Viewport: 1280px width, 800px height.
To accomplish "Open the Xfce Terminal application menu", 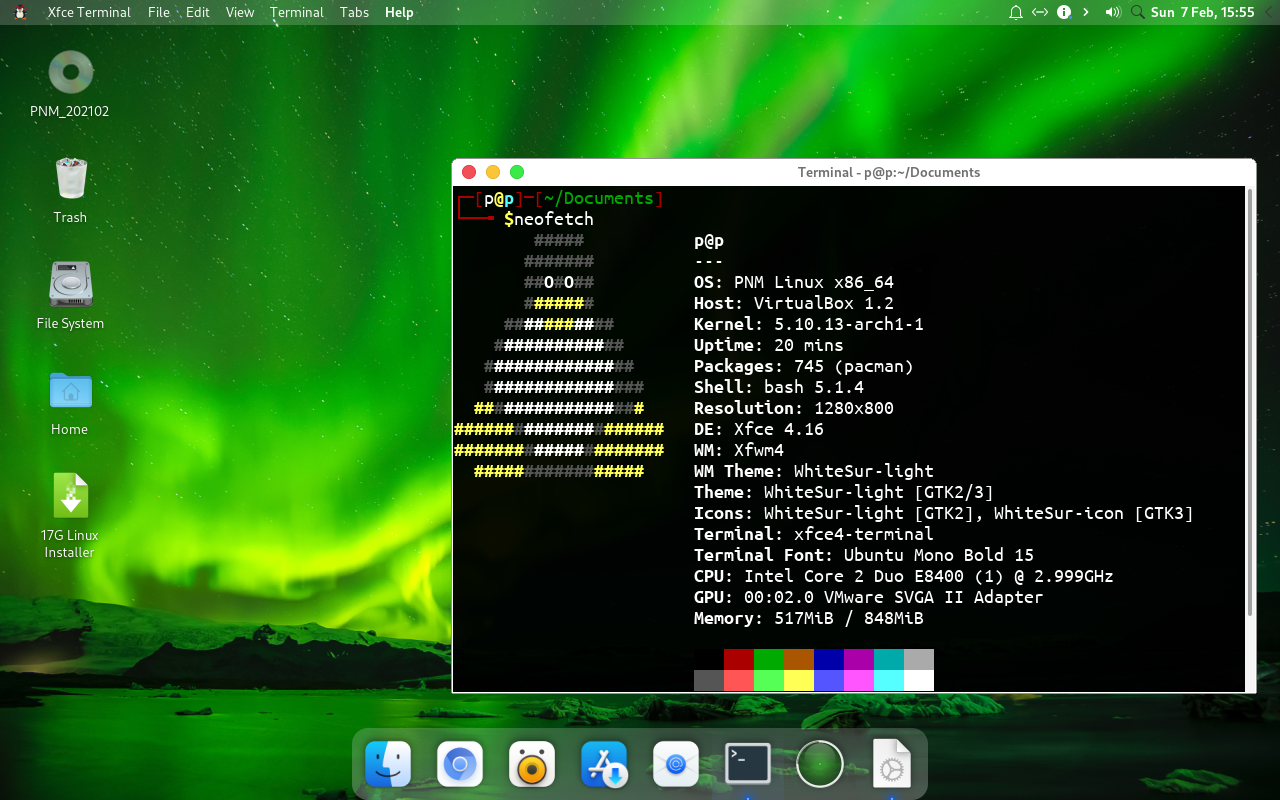I will (89, 12).
